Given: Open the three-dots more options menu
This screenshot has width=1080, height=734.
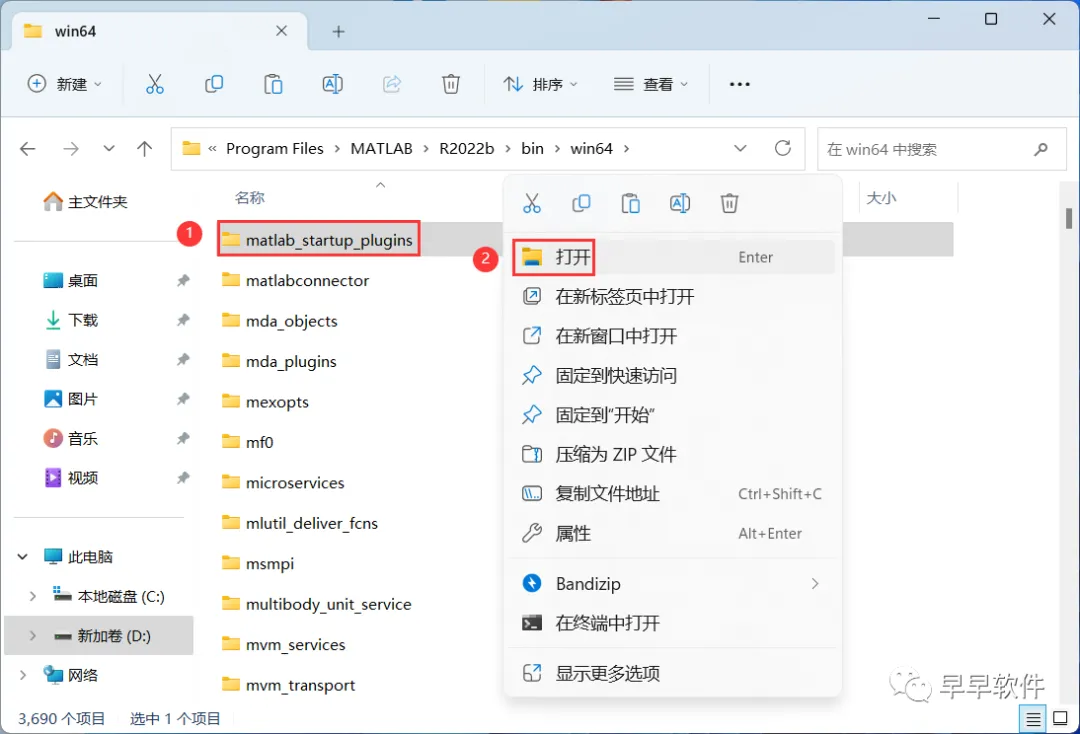Looking at the screenshot, I should [x=740, y=84].
